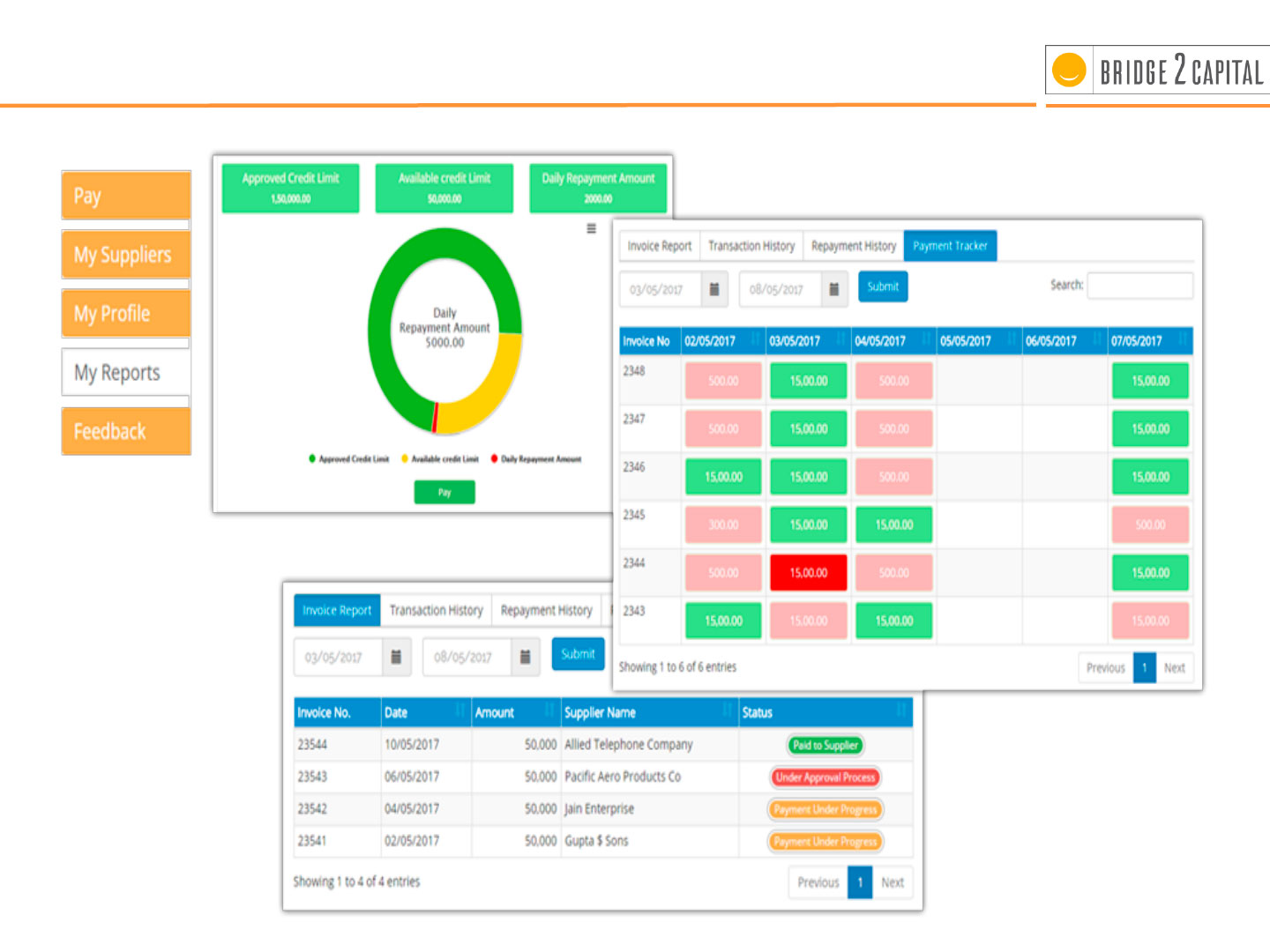Toggle Daily Repayment Amount legend item
1270x952 pixels.
pyautogui.click(x=536, y=459)
